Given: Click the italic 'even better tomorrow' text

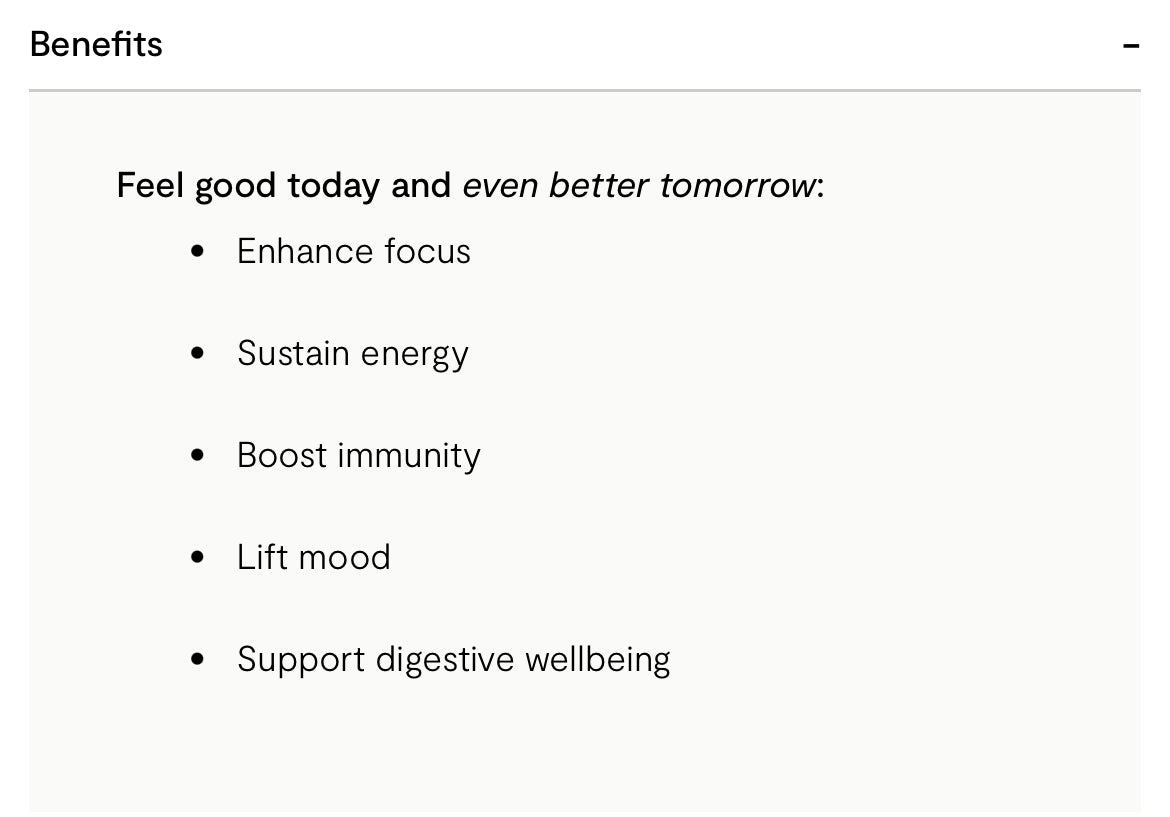Looking at the screenshot, I should click(638, 186).
